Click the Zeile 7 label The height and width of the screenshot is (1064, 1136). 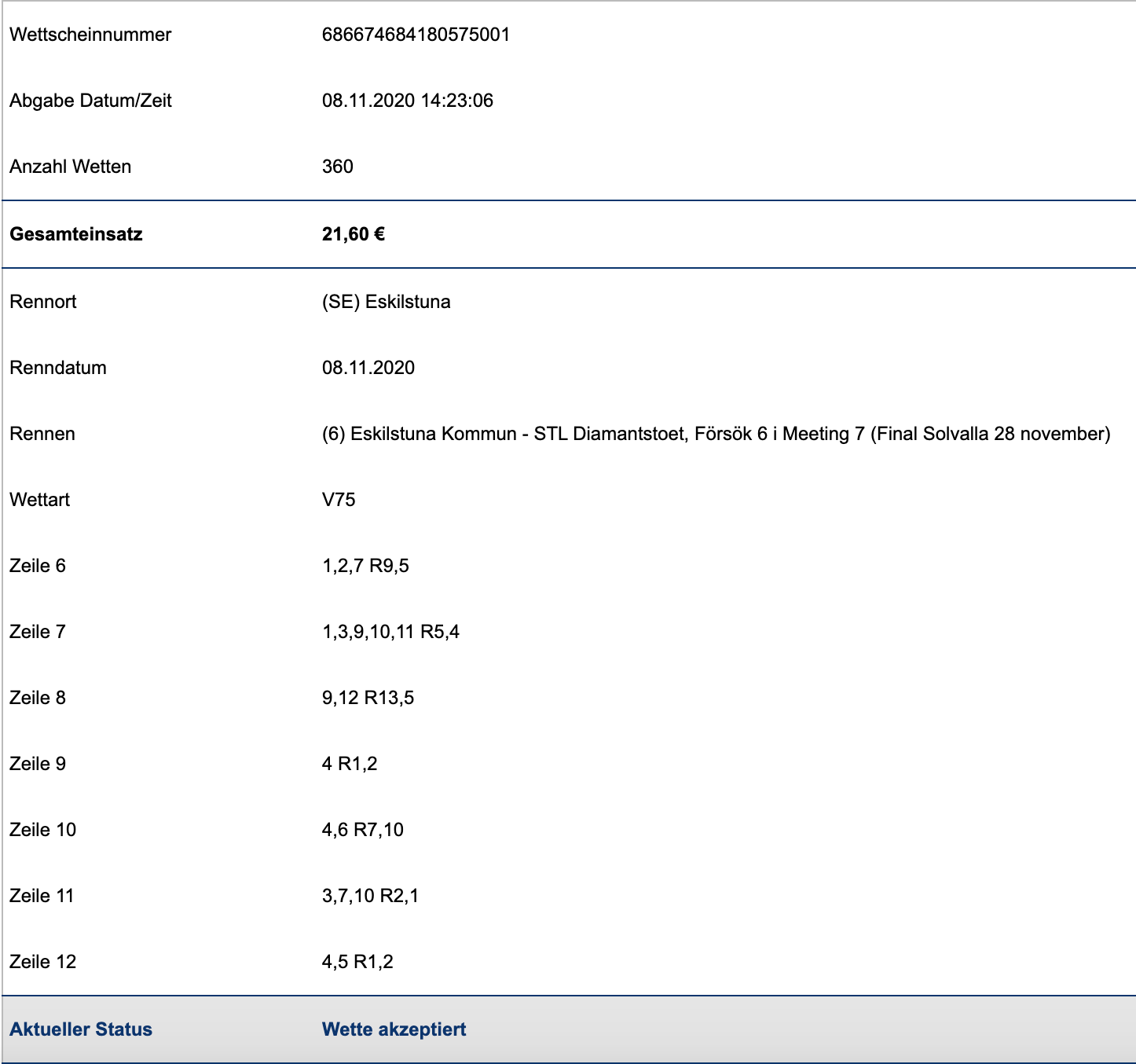(38, 632)
